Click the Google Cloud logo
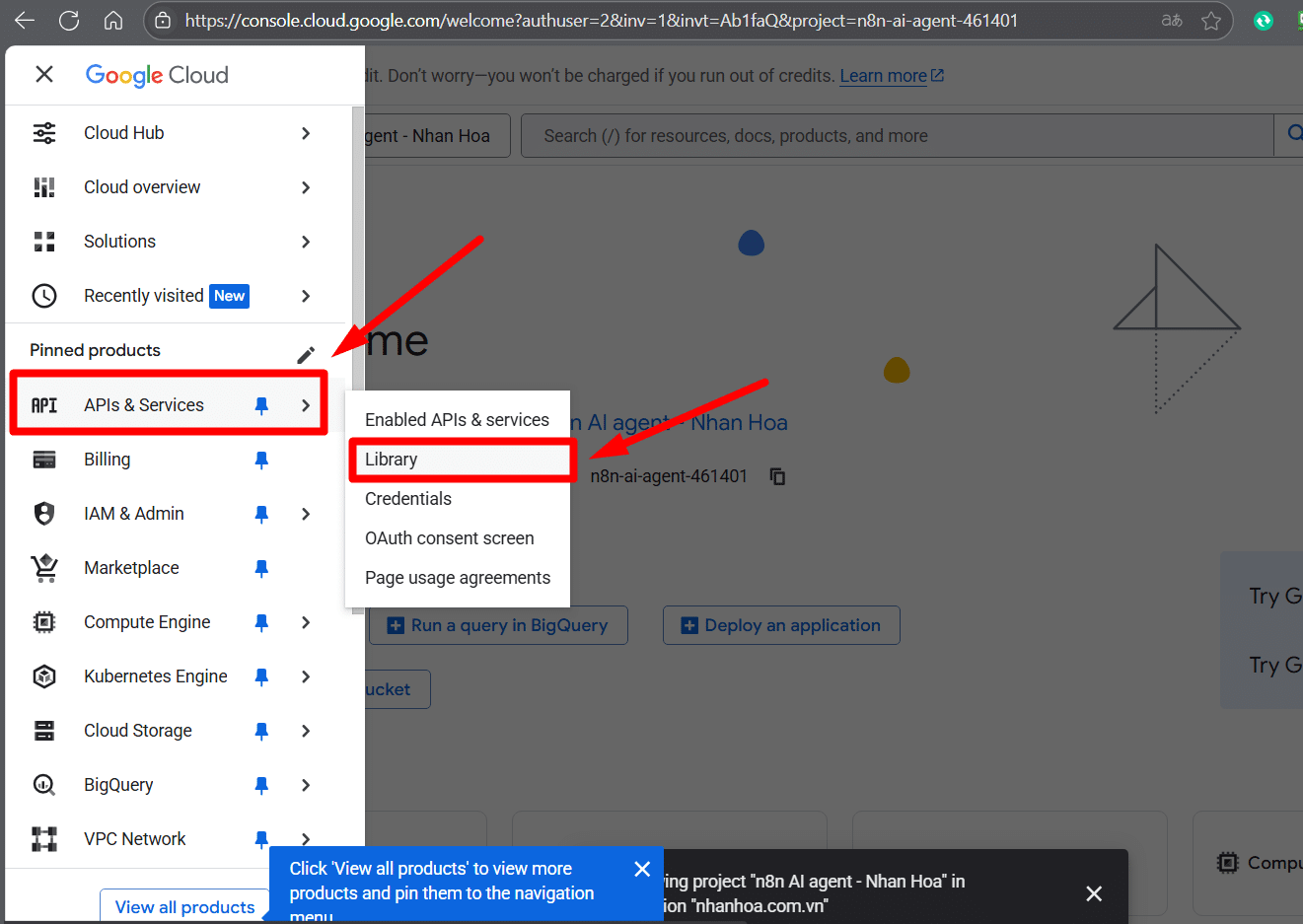The width and height of the screenshot is (1303, 924). [x=157, y=75]
